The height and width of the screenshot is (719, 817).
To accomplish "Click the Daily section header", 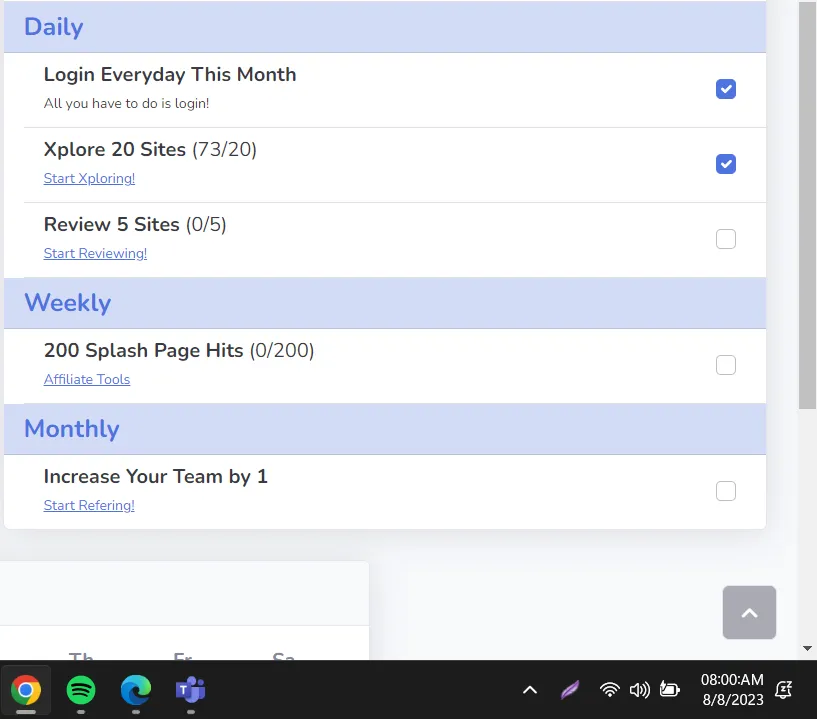I will (385, 27).
